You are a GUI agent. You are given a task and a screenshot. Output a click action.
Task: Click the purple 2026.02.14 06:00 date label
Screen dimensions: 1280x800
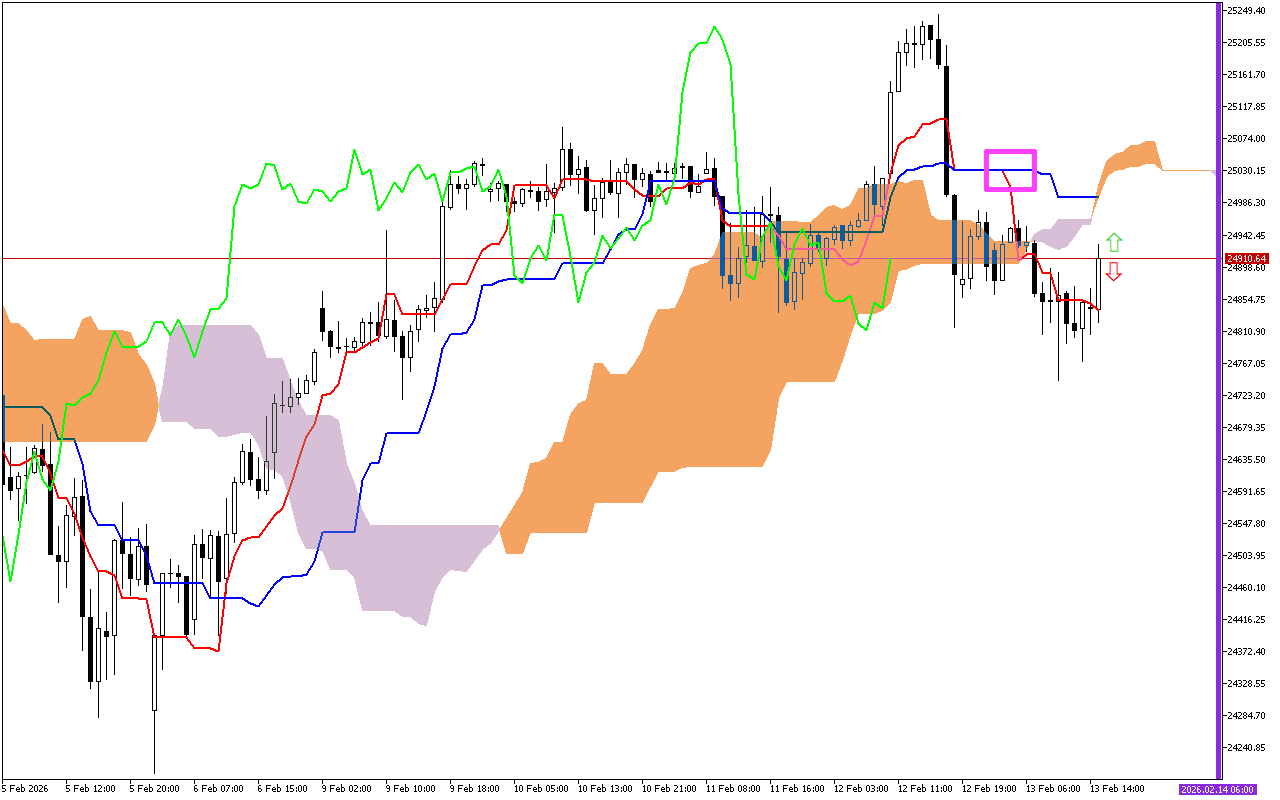pos(1213,788)
